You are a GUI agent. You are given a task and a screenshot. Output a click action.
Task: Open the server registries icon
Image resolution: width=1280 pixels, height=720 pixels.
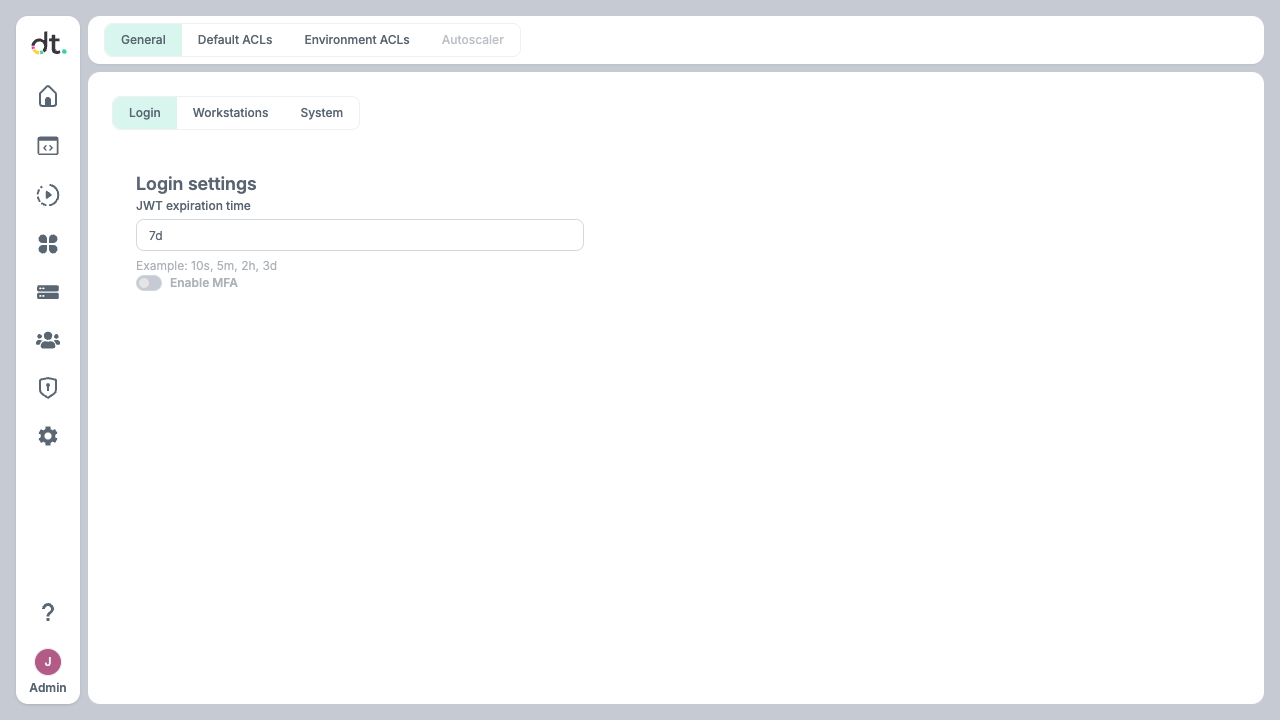click(47, 292)
